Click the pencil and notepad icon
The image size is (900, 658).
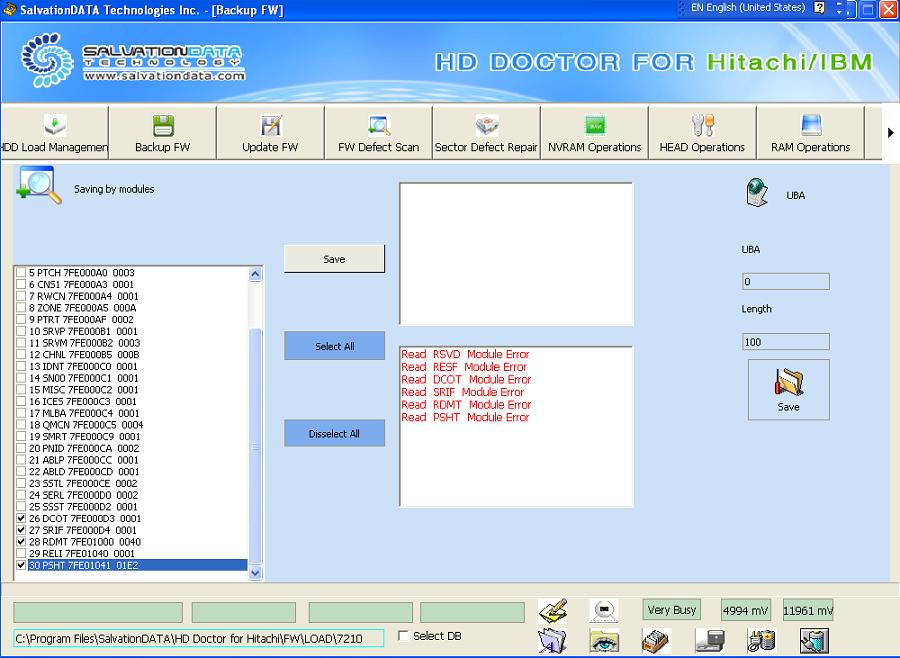[x=553, y=611]
